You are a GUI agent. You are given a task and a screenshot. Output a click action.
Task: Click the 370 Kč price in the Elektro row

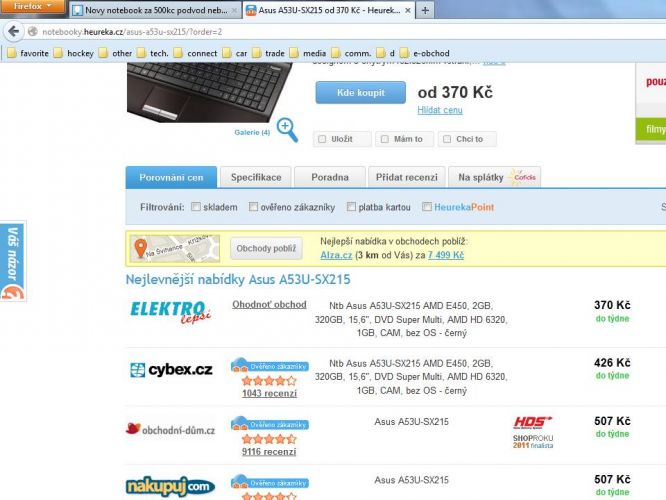[x=612, y=305]
